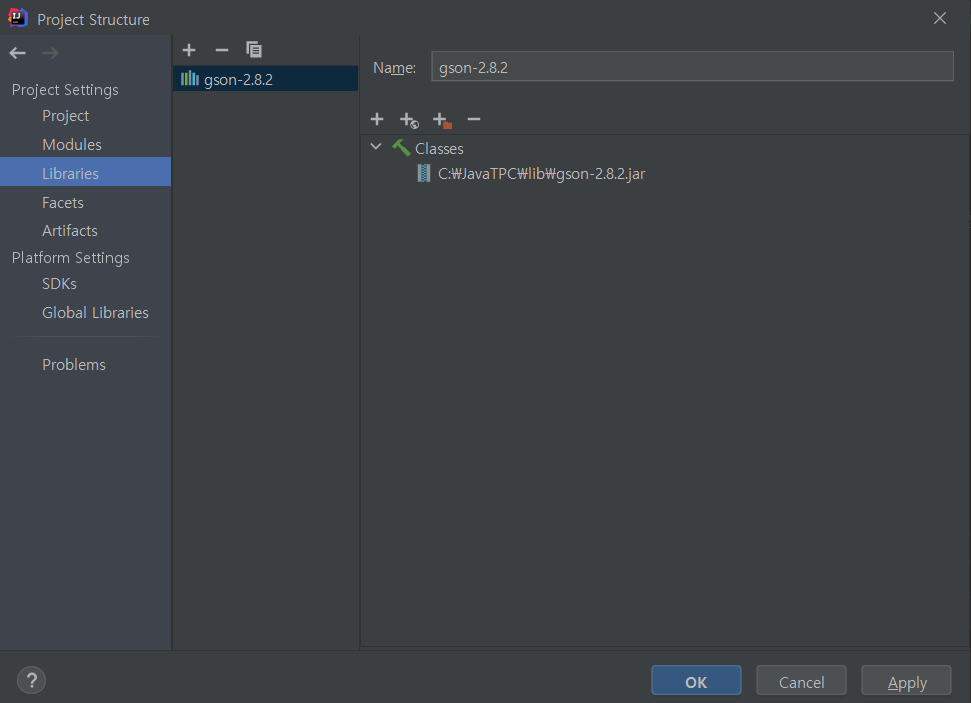The height and width of the screenshot is (703, 971).
Task: Confirm with the OK button
Action: pyautogui.click(x=696, y=681)
